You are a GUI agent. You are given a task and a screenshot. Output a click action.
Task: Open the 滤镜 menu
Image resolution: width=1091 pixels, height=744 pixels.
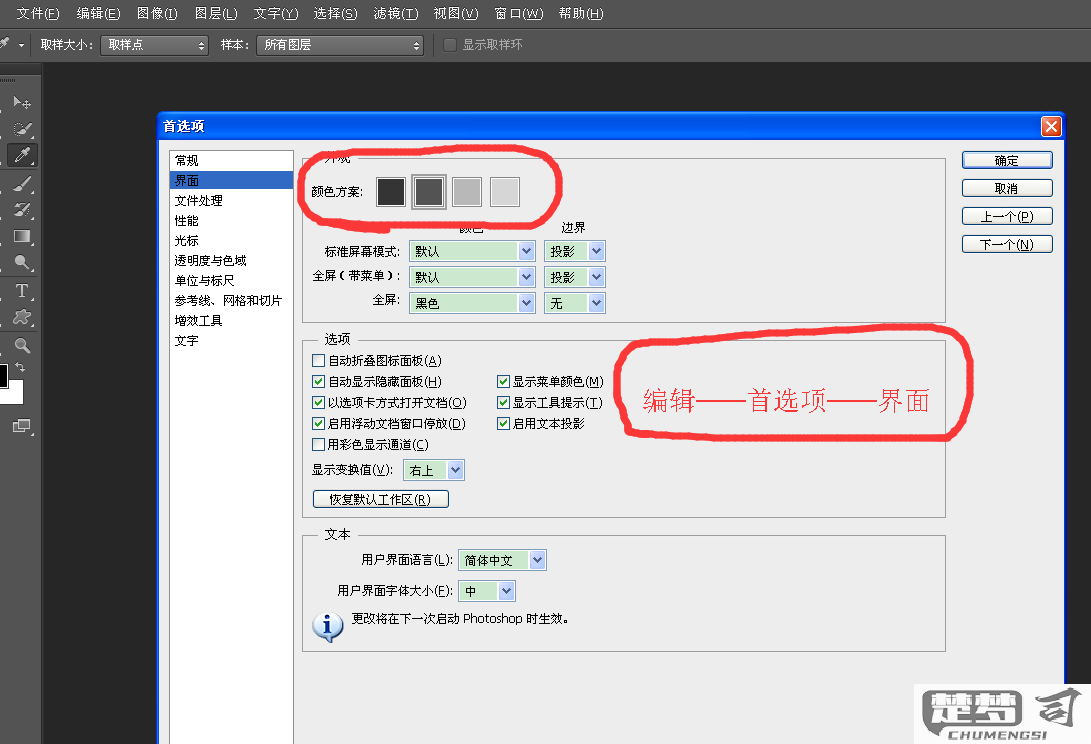pyautogui.click(x=396, y=13)
